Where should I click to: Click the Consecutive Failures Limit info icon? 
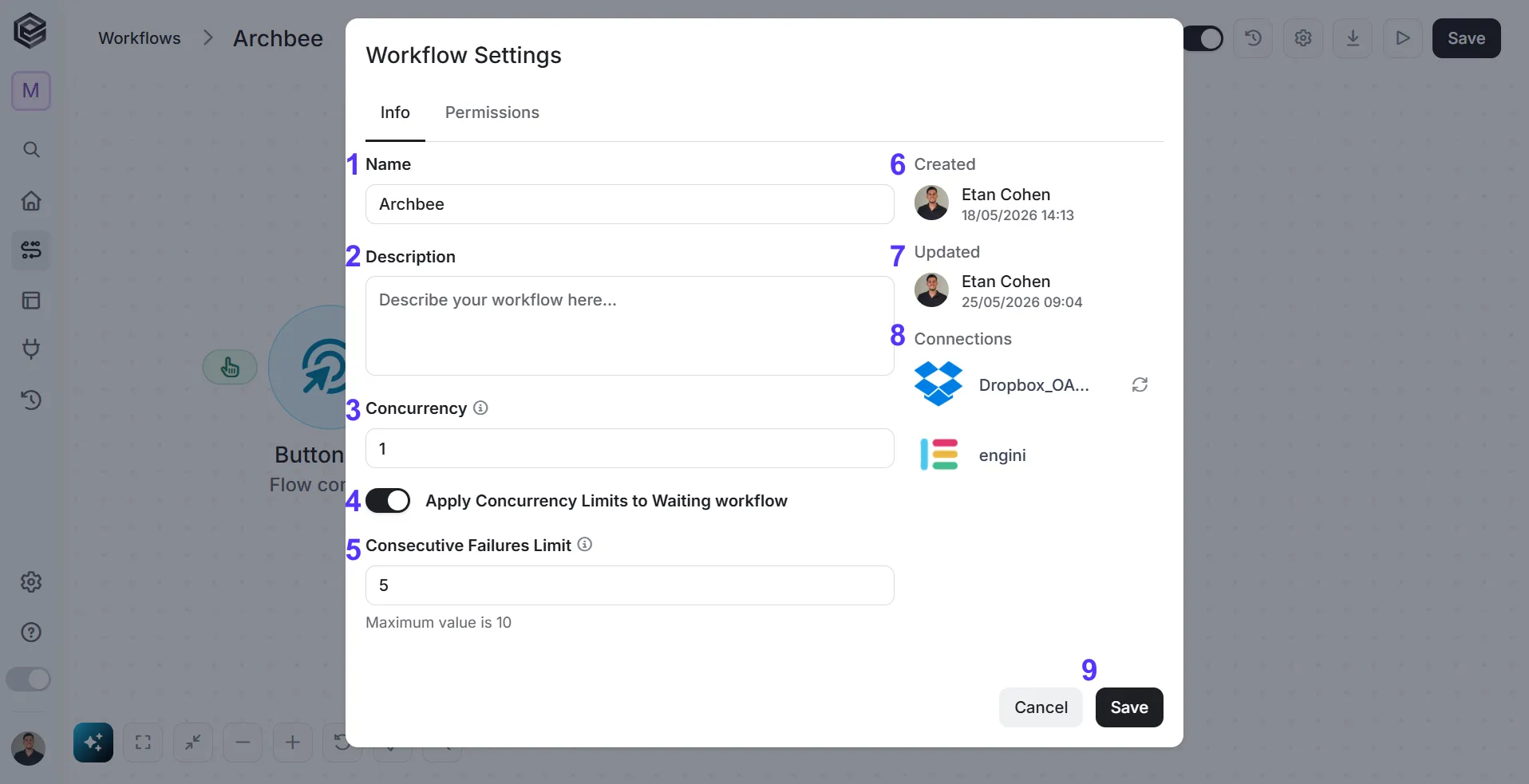coord(585,545)
